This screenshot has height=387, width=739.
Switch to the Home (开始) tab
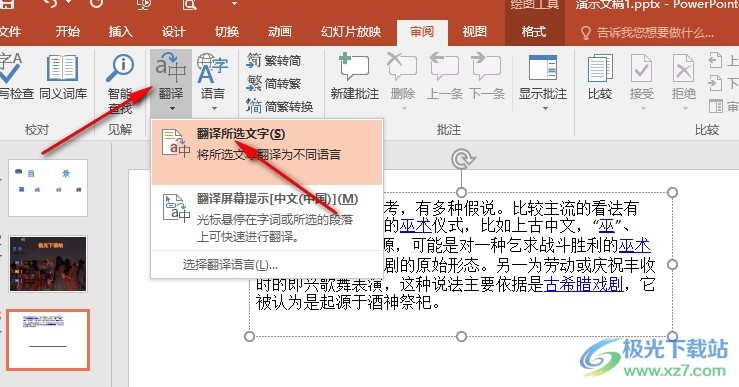click(67, 32)
